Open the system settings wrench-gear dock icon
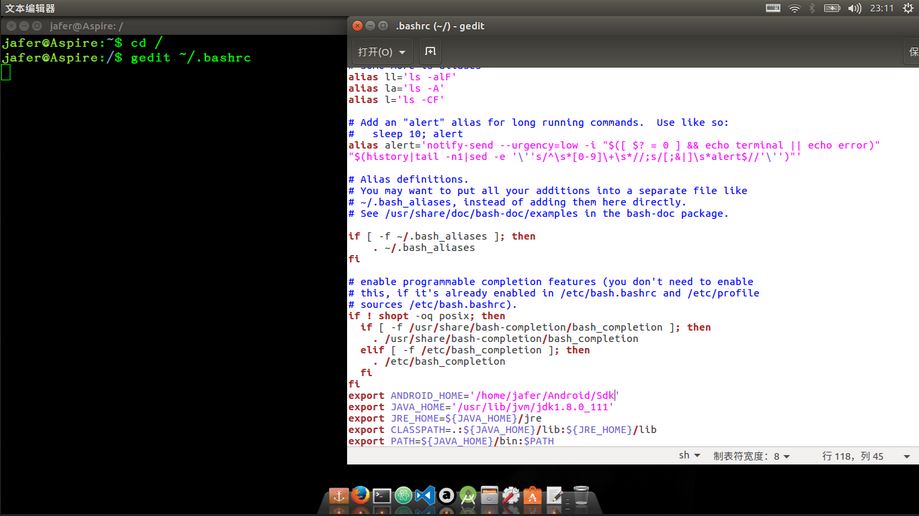The image size is (919, 516). coord(511,496)
